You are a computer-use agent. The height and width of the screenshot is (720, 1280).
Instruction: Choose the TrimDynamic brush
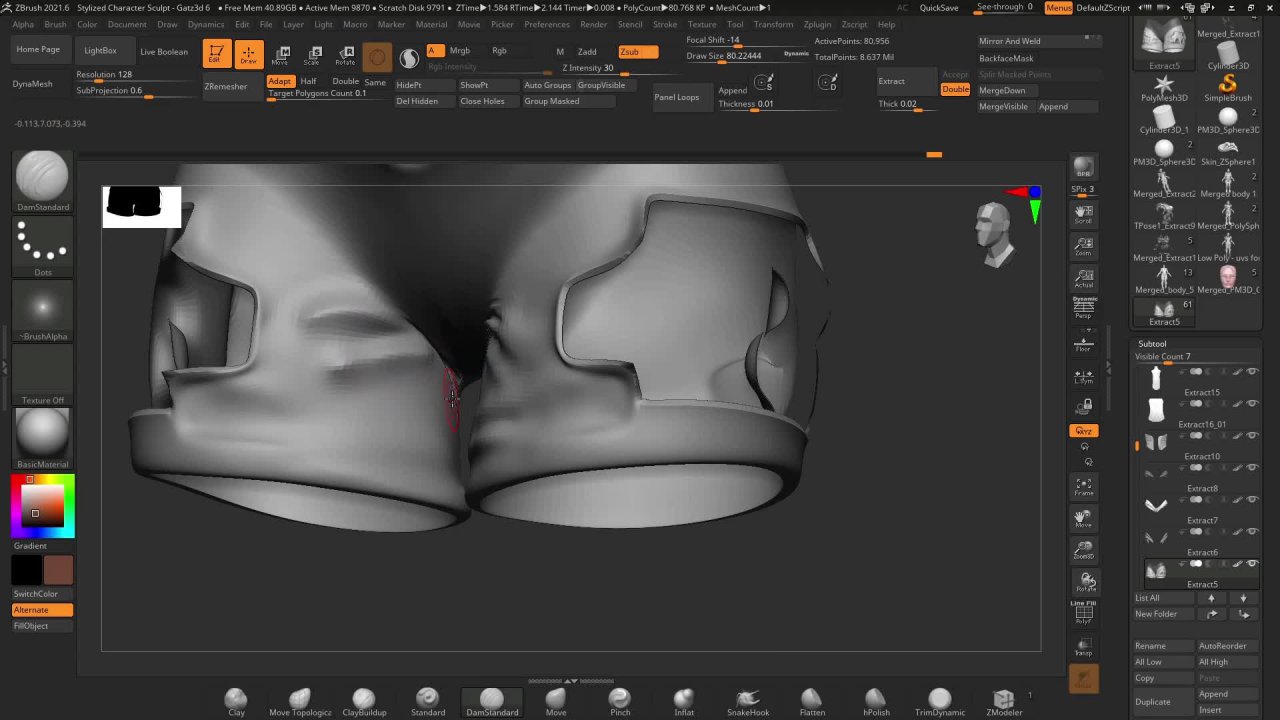point(939,699)
